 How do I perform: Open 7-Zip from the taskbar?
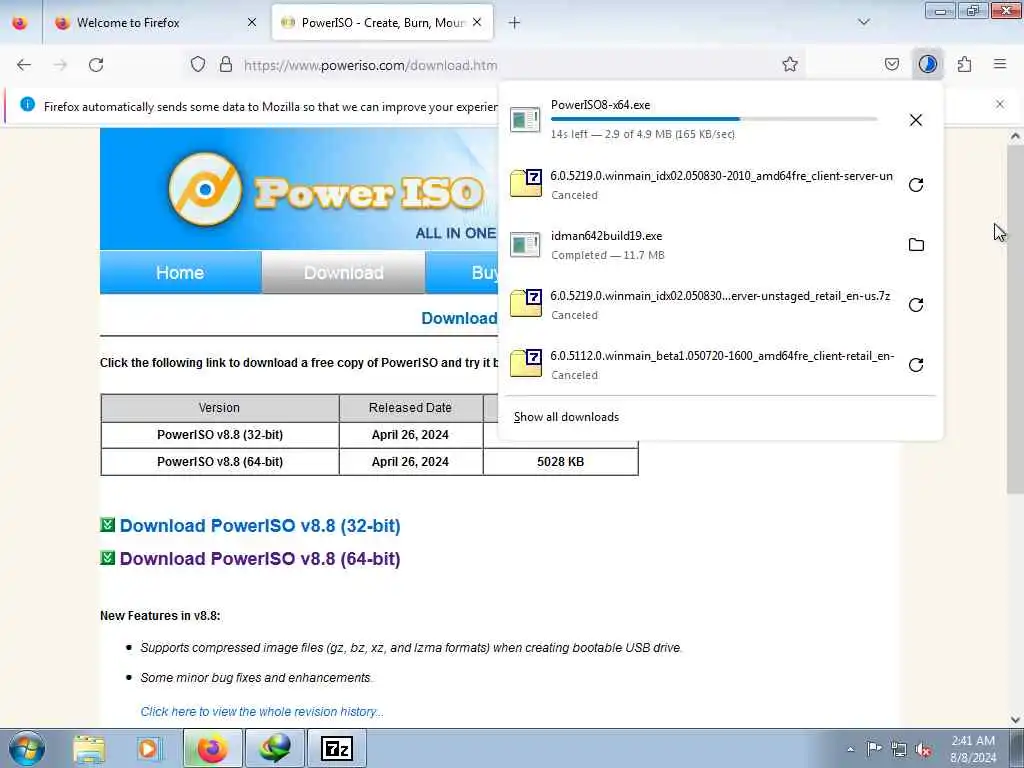[x=337, y=748]
